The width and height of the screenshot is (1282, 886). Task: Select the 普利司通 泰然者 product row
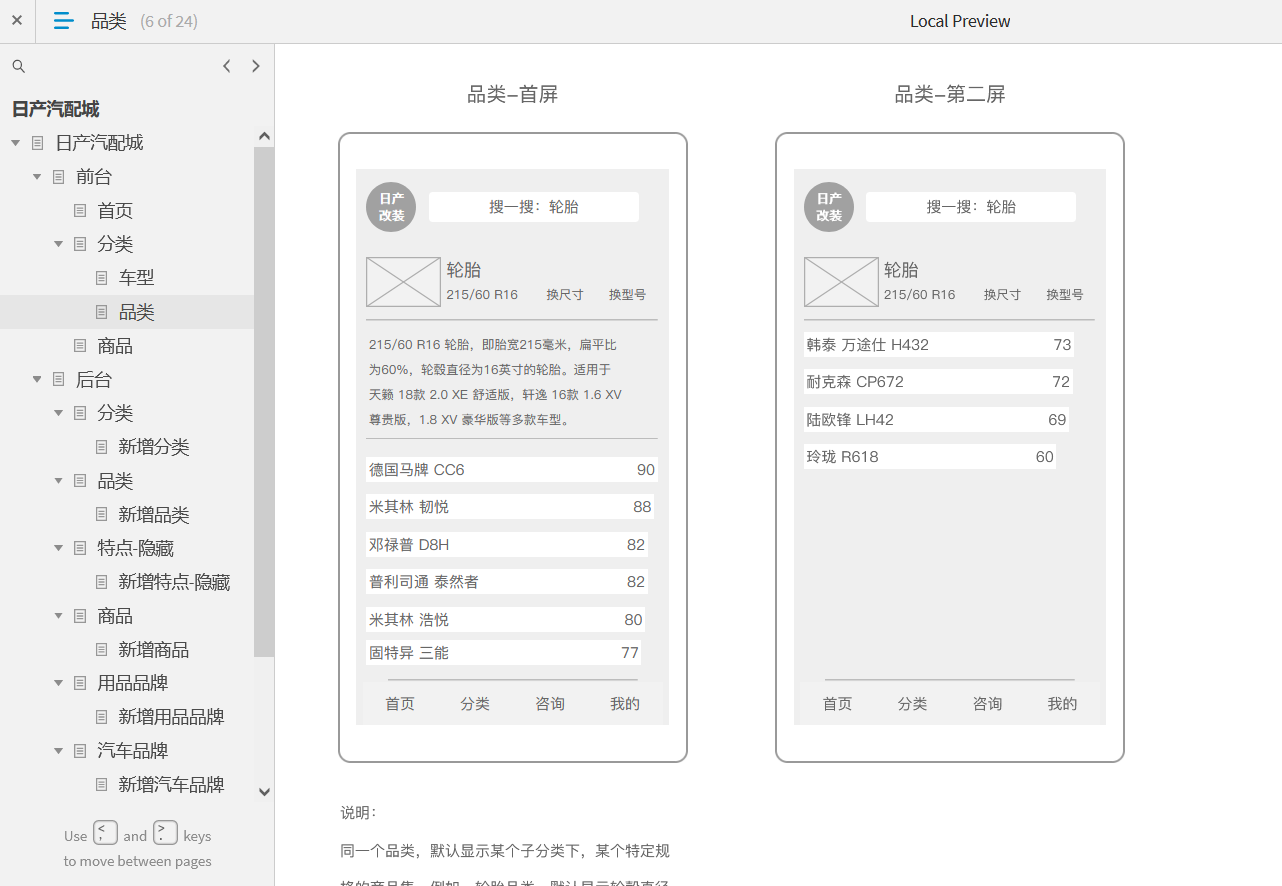click(507, 582)
